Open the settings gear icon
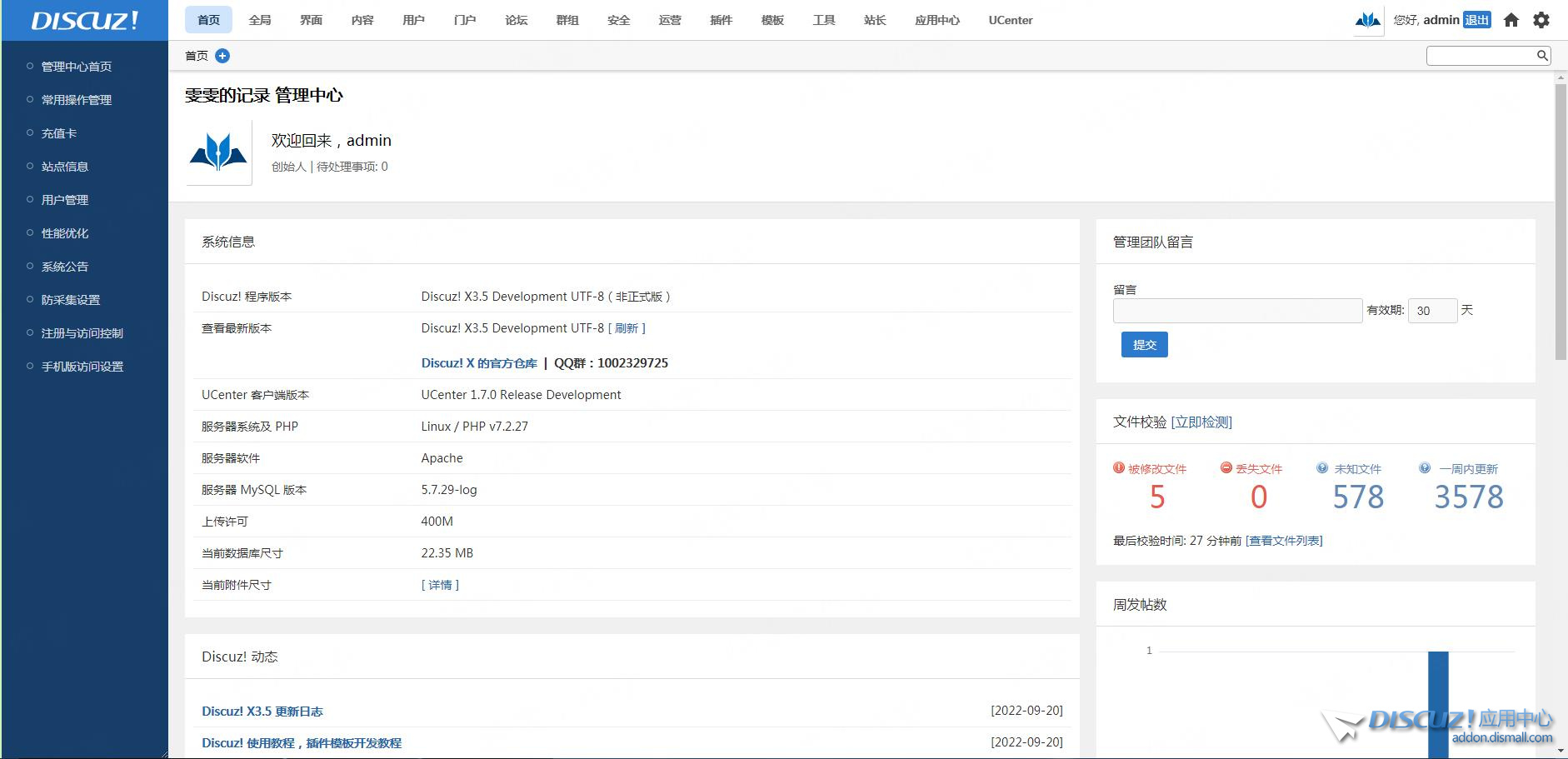The image size is (1568, 759). coord(1541,20)
